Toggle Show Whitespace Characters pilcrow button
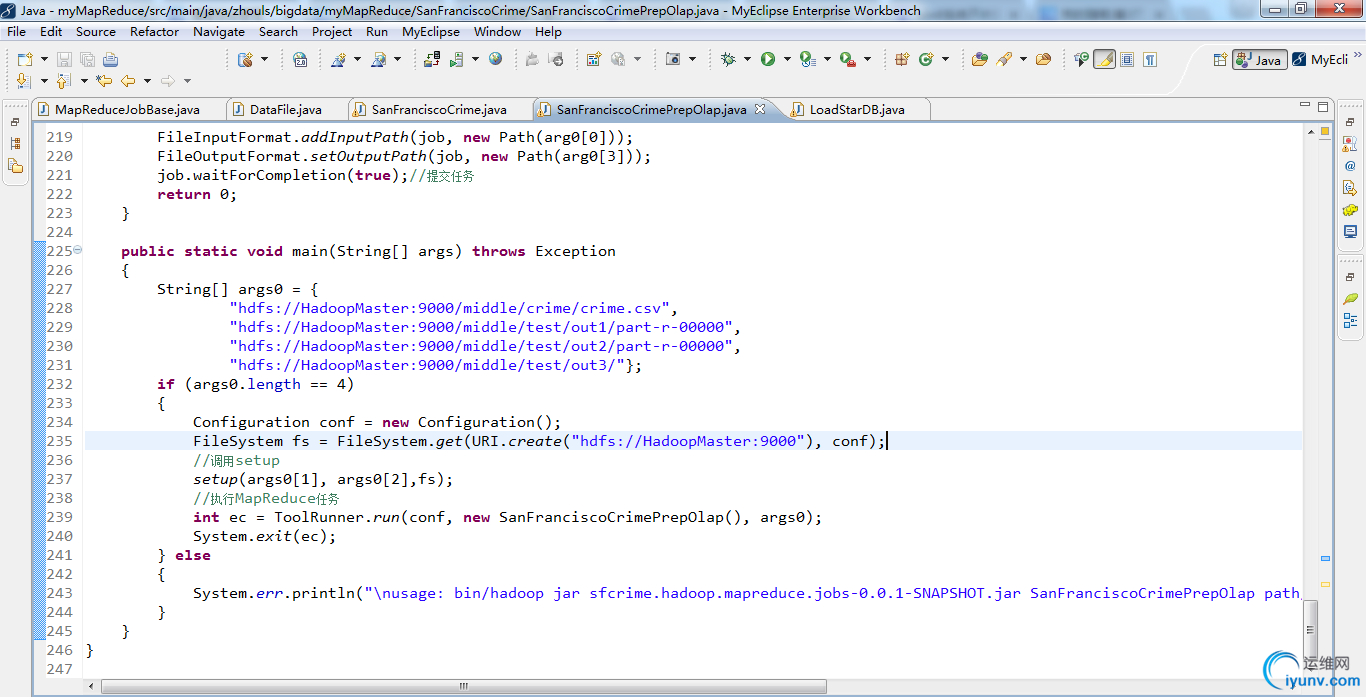This screenshot has height=697, width=1366. (x=1150, y=59)
